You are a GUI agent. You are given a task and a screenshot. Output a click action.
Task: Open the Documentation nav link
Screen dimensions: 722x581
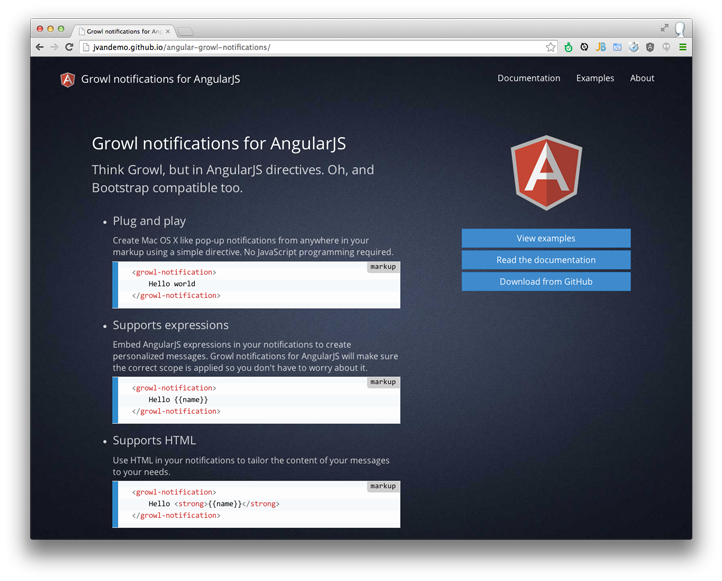(x=529, y=78)
